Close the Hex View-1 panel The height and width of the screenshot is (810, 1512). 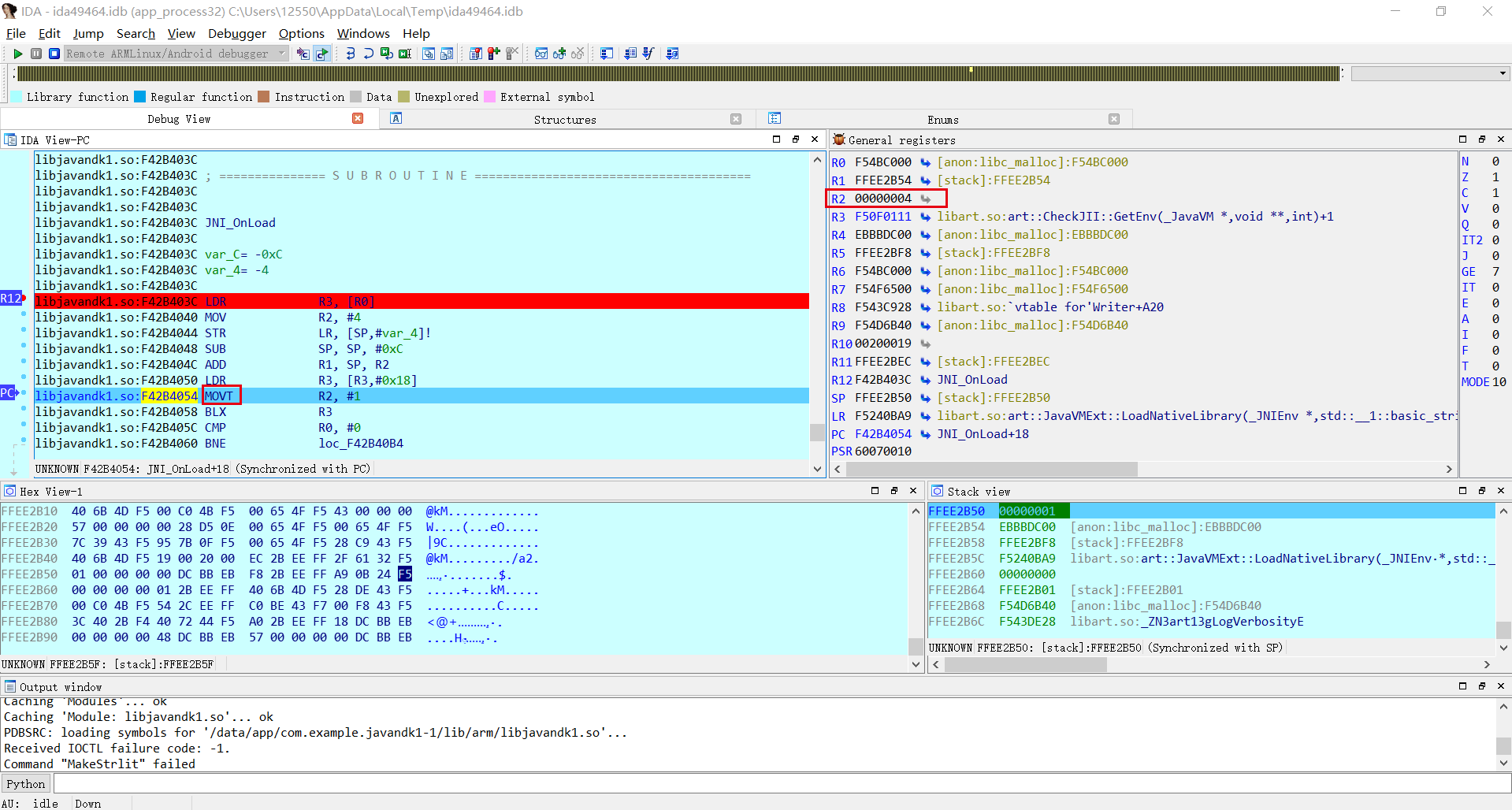click(x=913, y=491)
